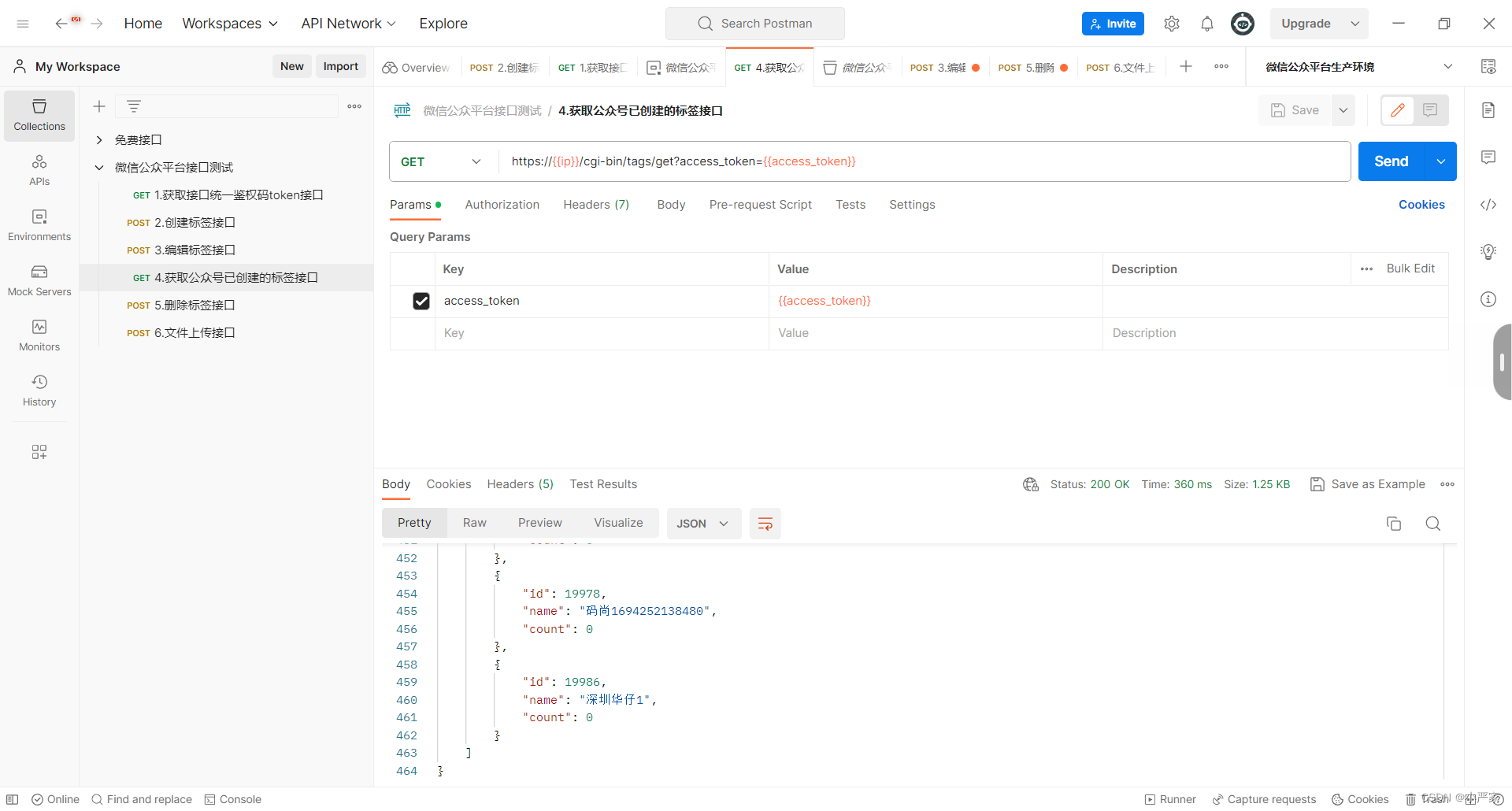
Task: Open the user avatar menu
Action: (x=1243, y=24)
